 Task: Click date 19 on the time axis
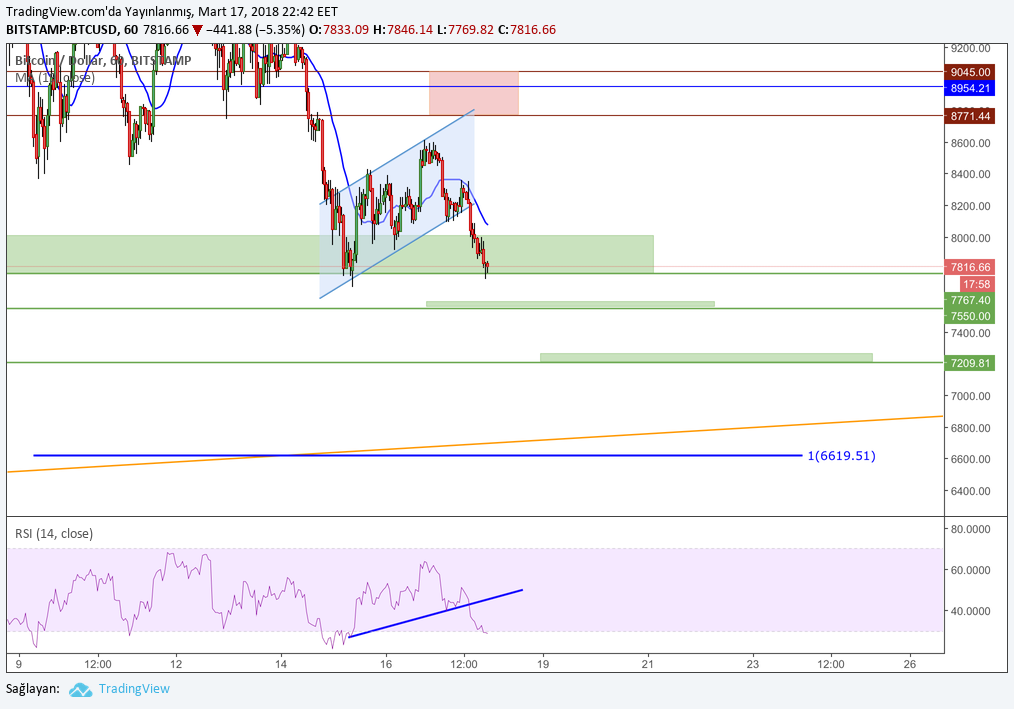543,664
